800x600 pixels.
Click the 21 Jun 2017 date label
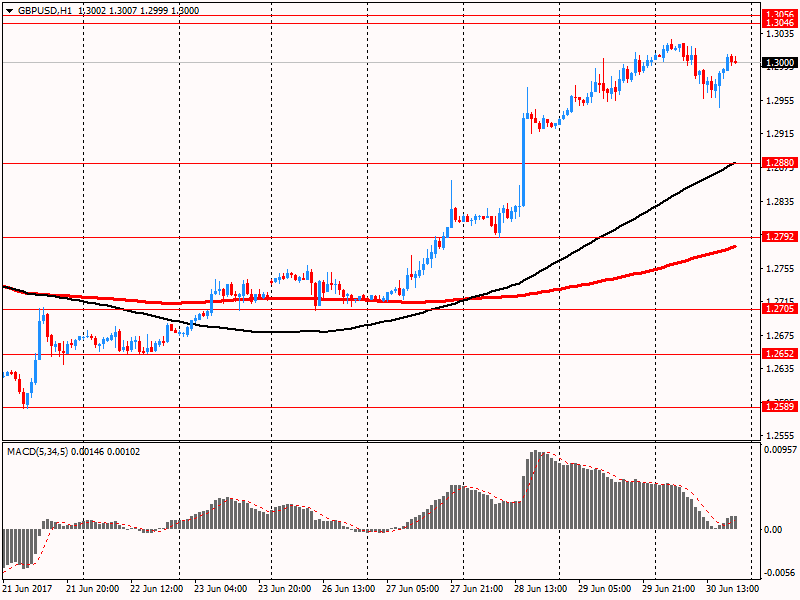[x=28, y=588]
